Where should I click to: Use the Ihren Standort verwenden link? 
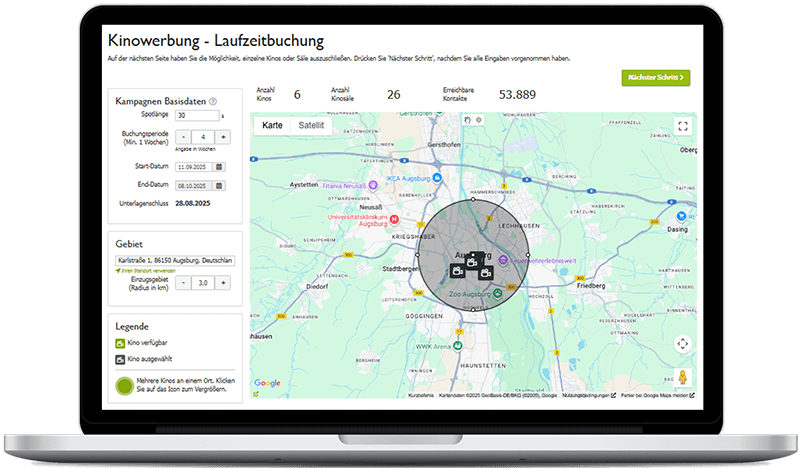point(146,270)
